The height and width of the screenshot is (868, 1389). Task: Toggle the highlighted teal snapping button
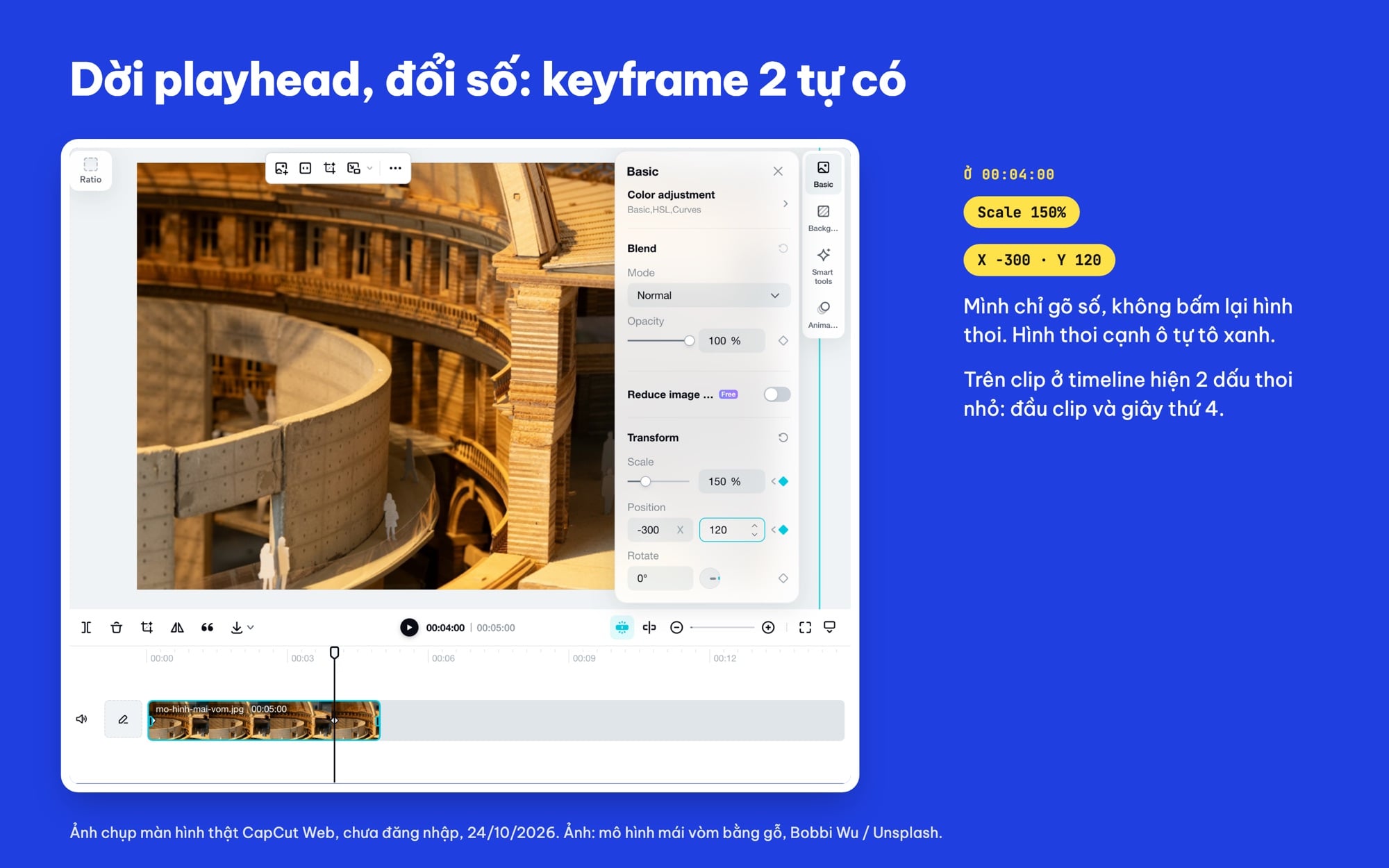tap(622, 628)
